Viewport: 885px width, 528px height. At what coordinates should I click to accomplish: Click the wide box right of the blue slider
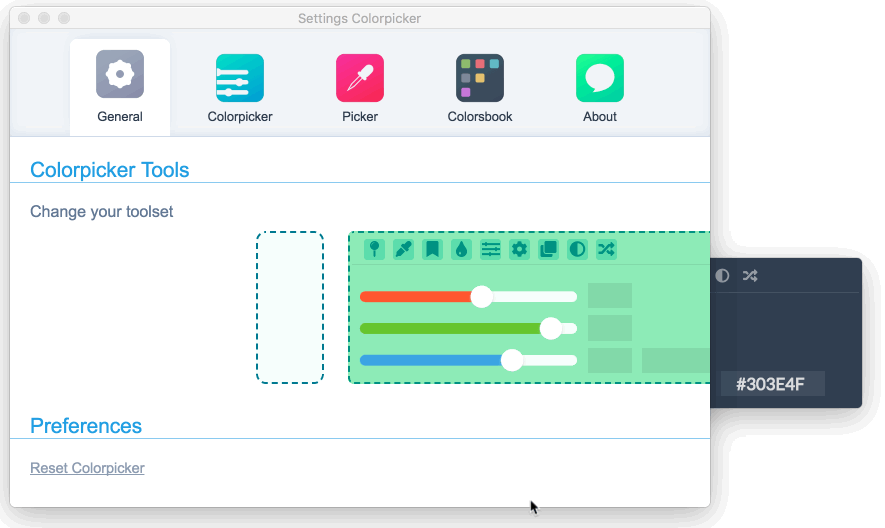point(676,360)
